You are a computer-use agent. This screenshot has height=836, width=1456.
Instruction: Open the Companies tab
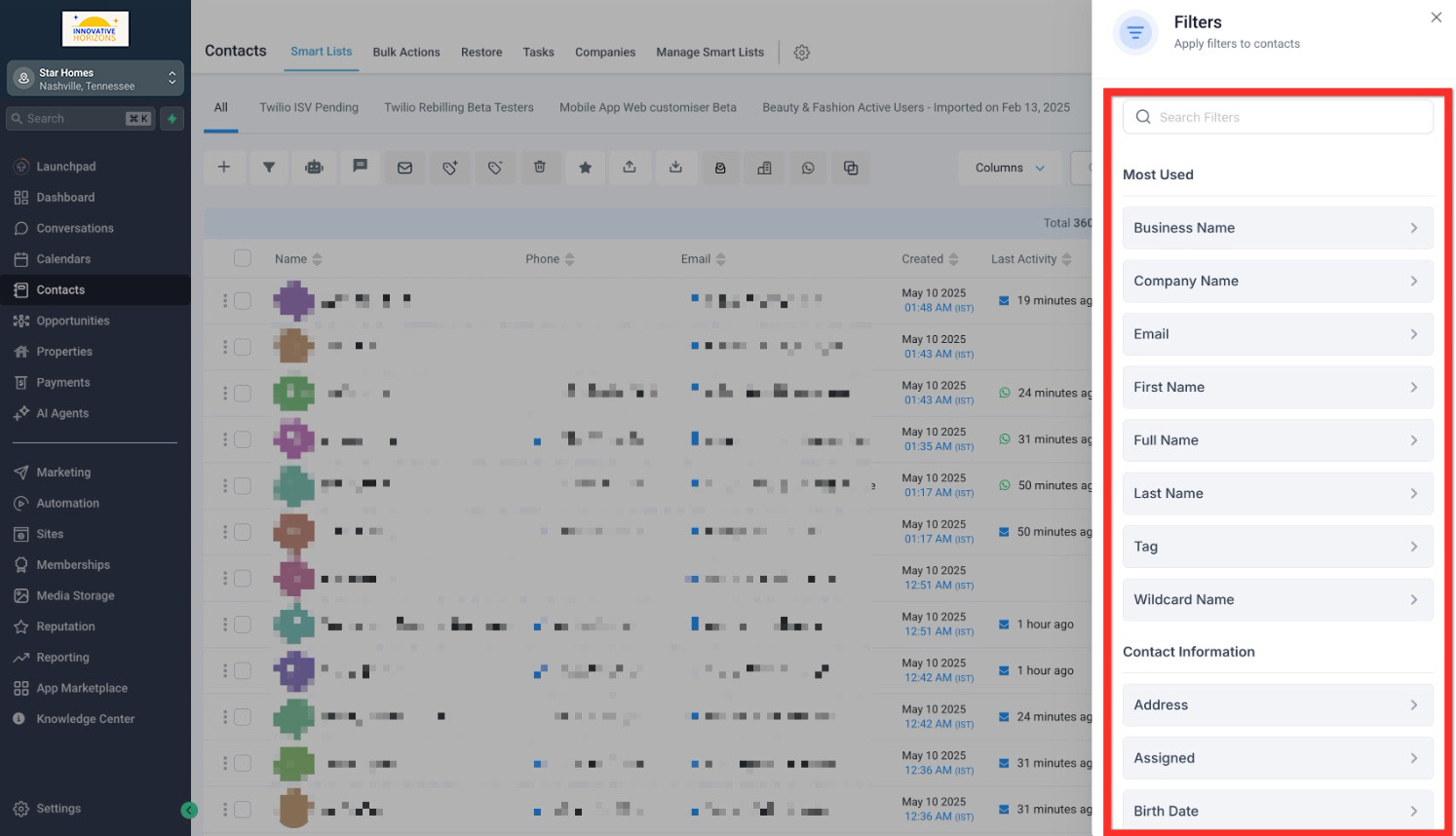[x=605, y=53]
